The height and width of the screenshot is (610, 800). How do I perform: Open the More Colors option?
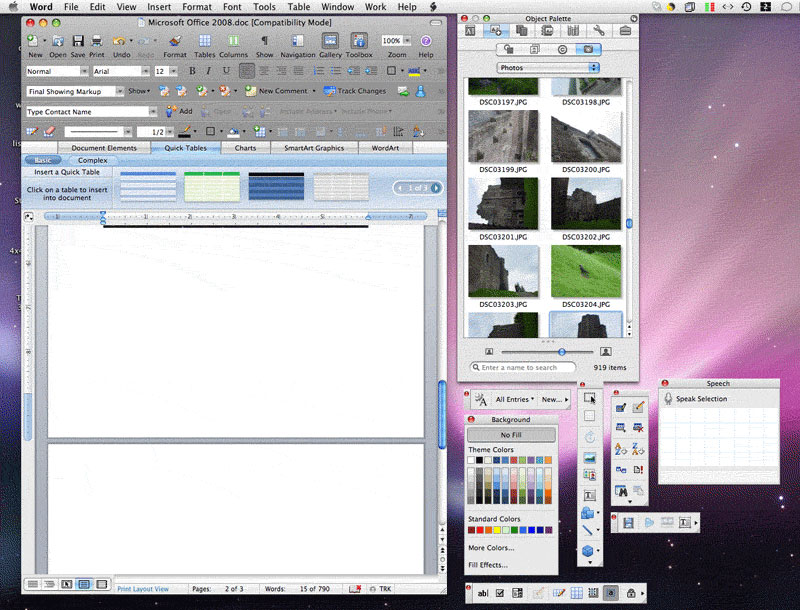(491, 548)
